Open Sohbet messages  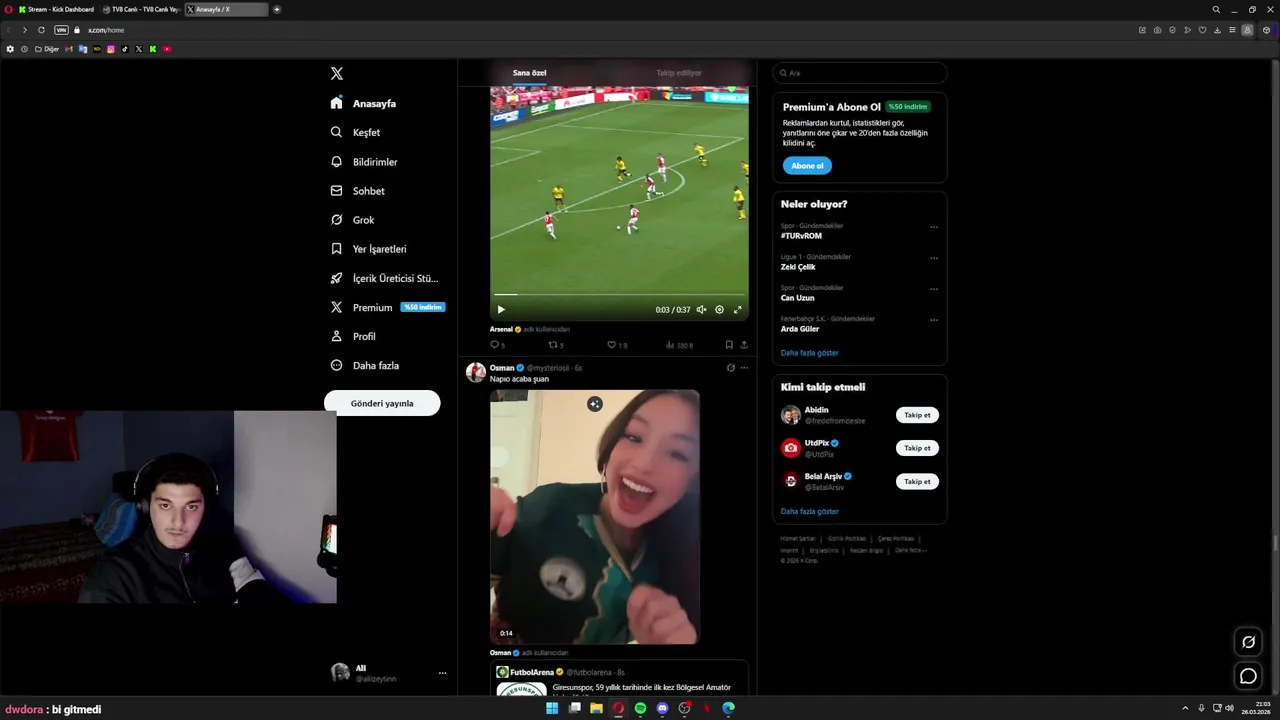tap(358, 191)
